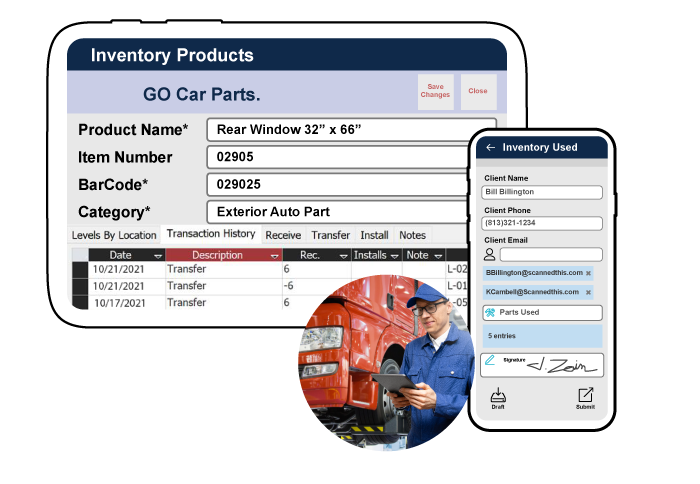Image resolution: width=700 pixels, height=484 pixels.
Task: Click the back arrow in Inventory Used
Action: [x=490, y=147]
